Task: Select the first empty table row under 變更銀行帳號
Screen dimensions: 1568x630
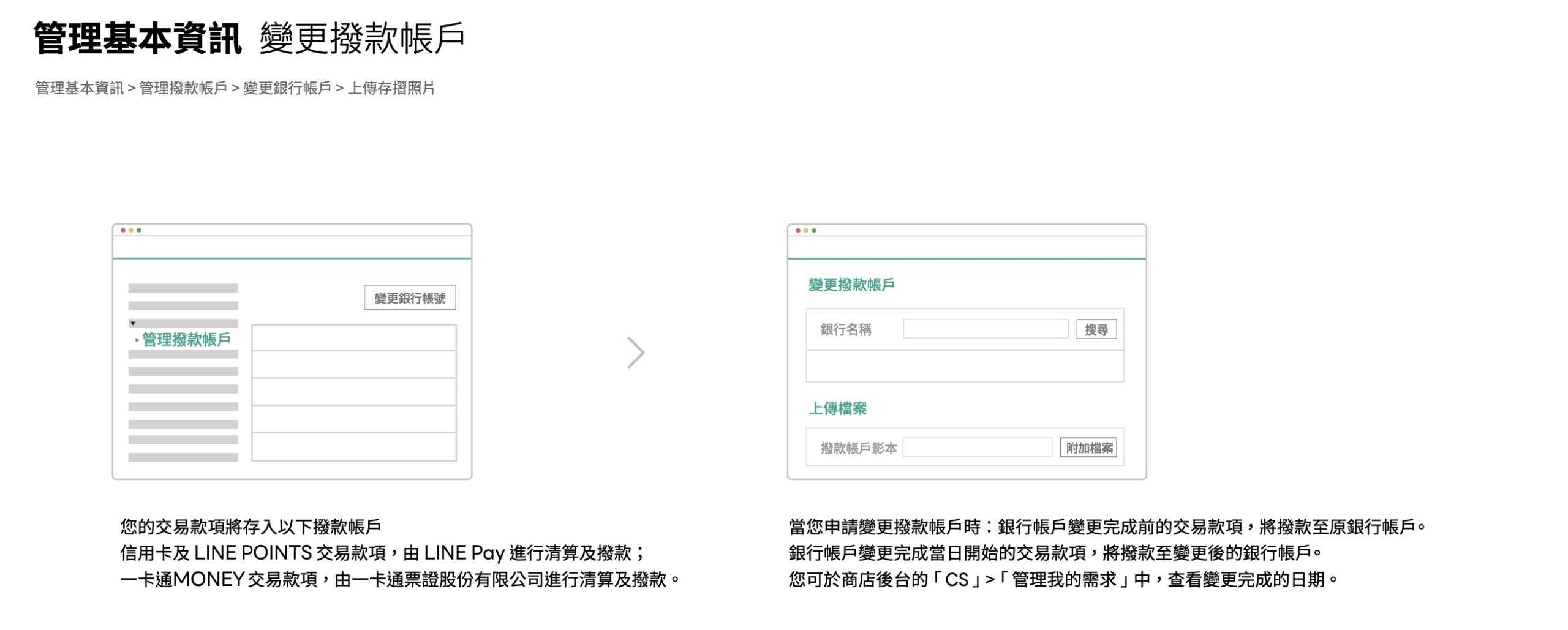Action: (353, 338)
